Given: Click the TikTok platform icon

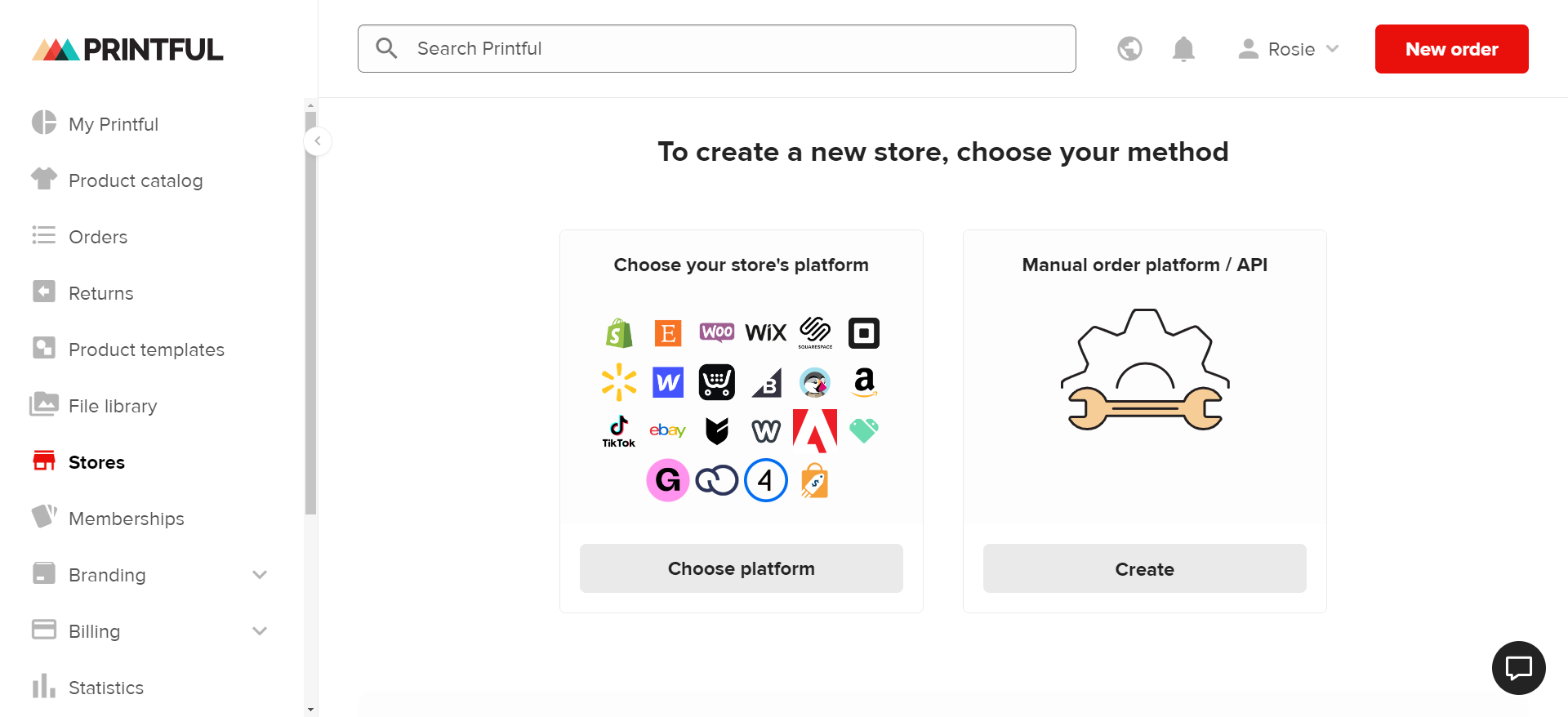Looking at the screenshot, I should 619,431.
